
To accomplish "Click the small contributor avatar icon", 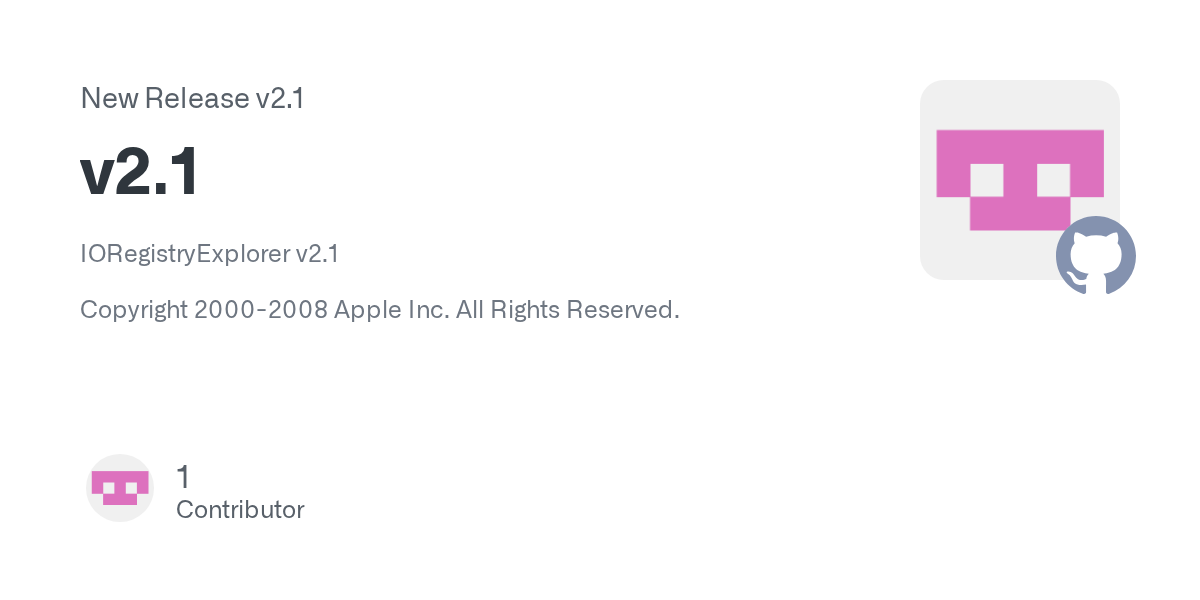I will tap(120, 488).
